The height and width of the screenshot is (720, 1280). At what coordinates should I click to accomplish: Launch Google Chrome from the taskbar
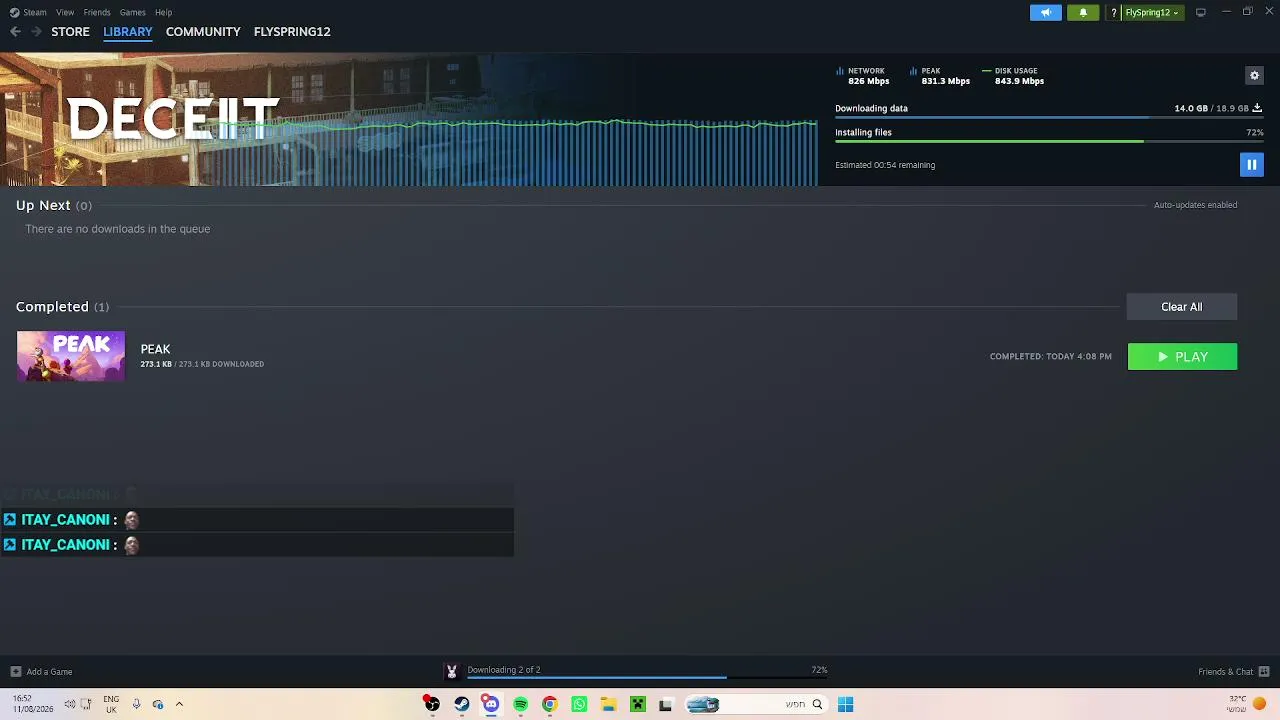click(x=549, y=704)
